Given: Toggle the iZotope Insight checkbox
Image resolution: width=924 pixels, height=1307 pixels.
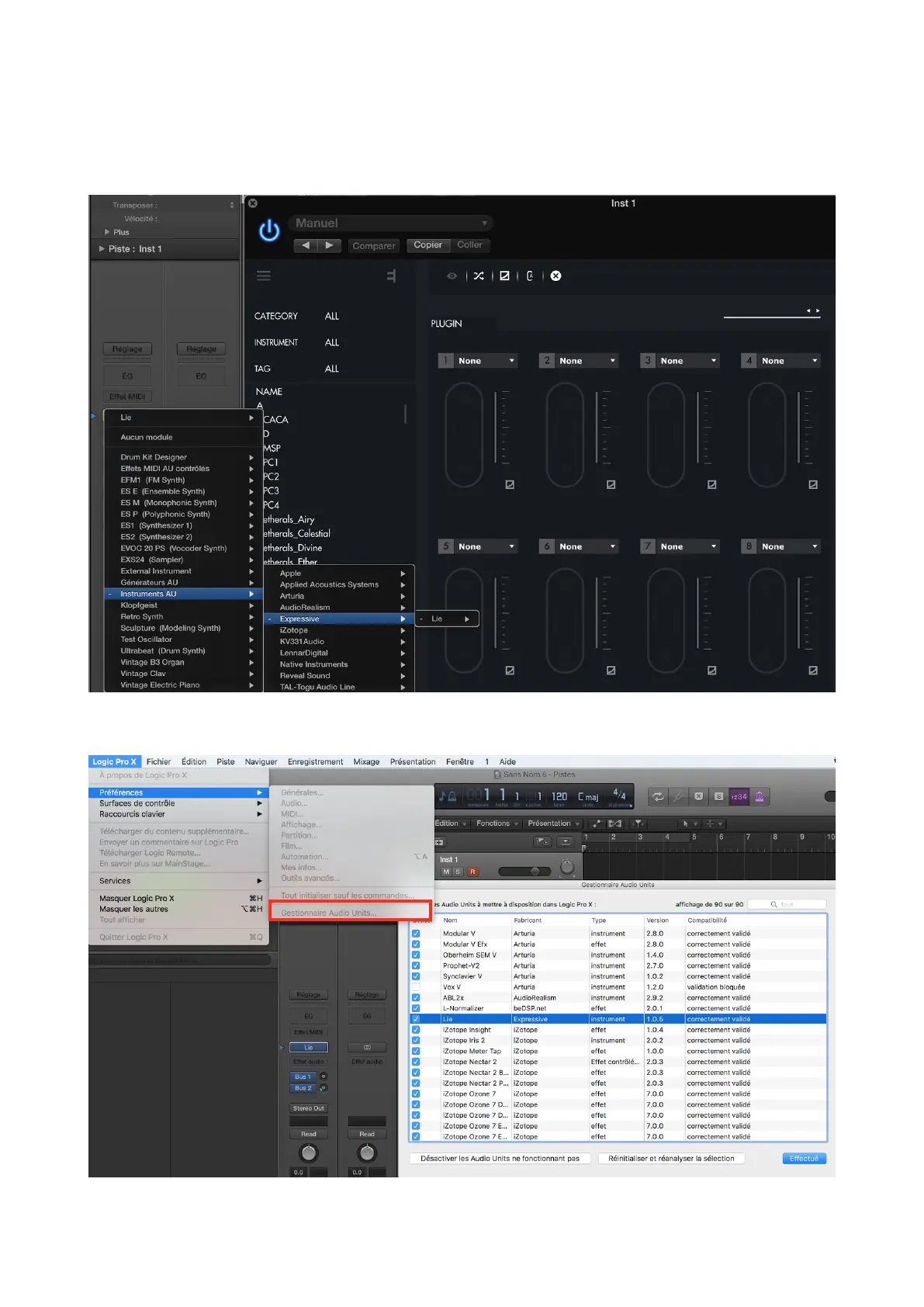Looking at the screenshot, I should click(x=416, y=1030).
